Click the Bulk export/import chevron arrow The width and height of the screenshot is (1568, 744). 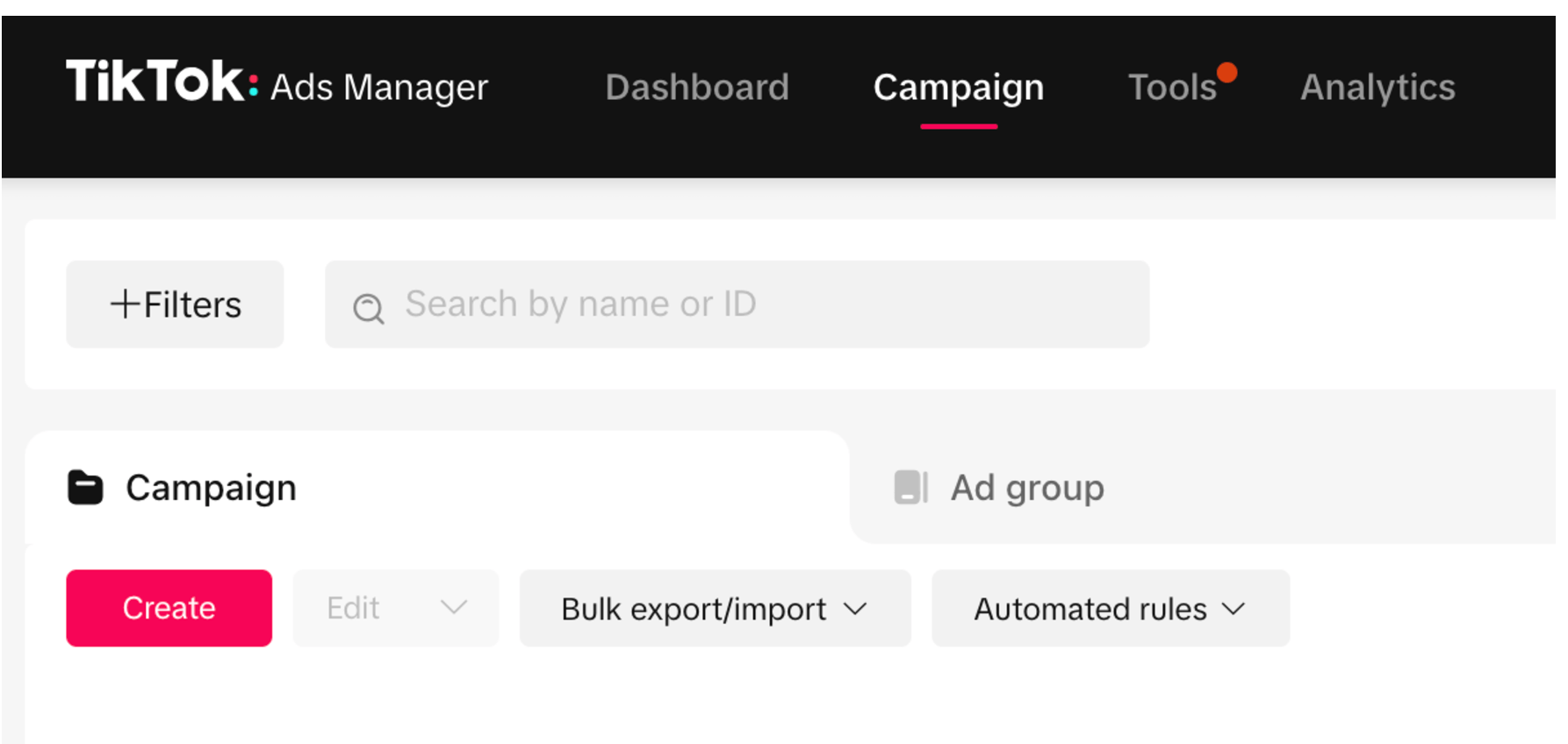pyautogui.click(x=855, y=609)
